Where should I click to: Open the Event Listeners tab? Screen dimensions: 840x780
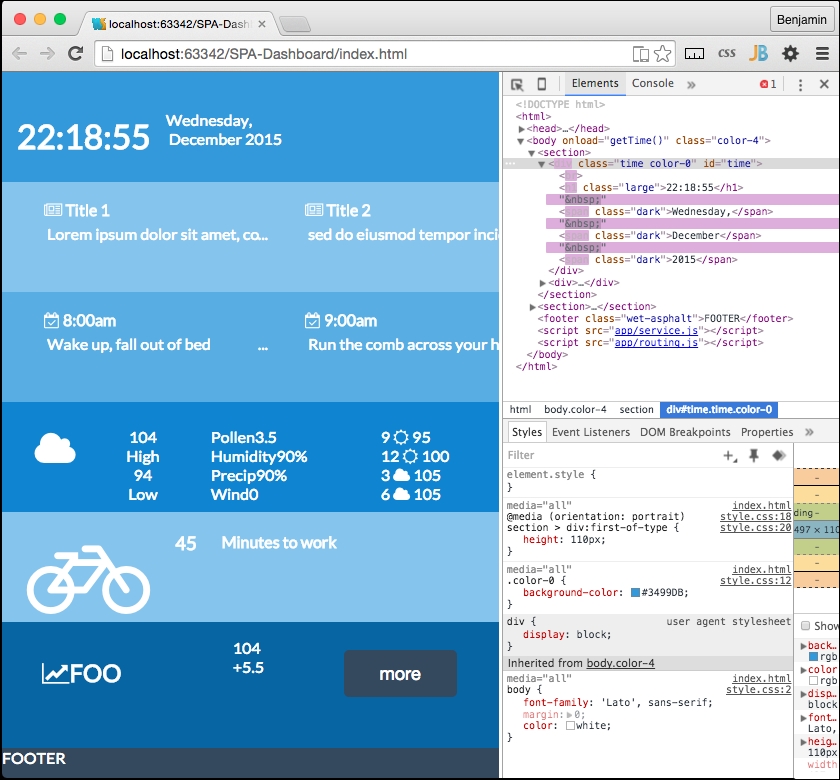(590, 432)
